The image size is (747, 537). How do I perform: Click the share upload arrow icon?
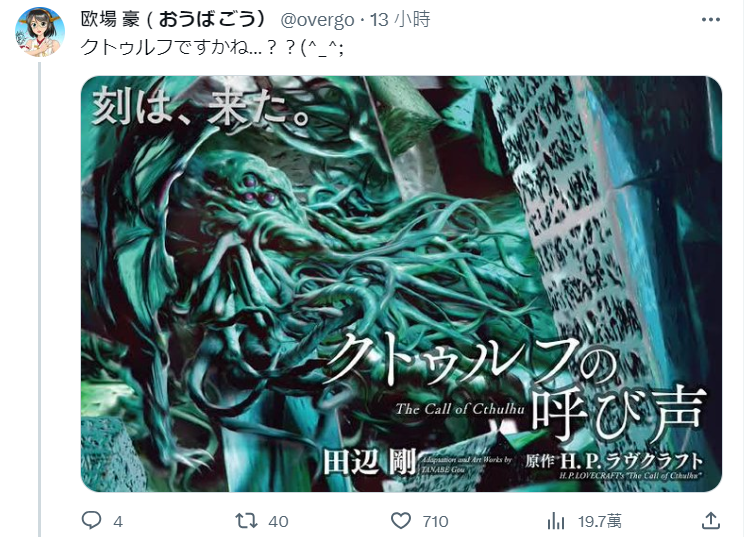click(x=711, y=520)
